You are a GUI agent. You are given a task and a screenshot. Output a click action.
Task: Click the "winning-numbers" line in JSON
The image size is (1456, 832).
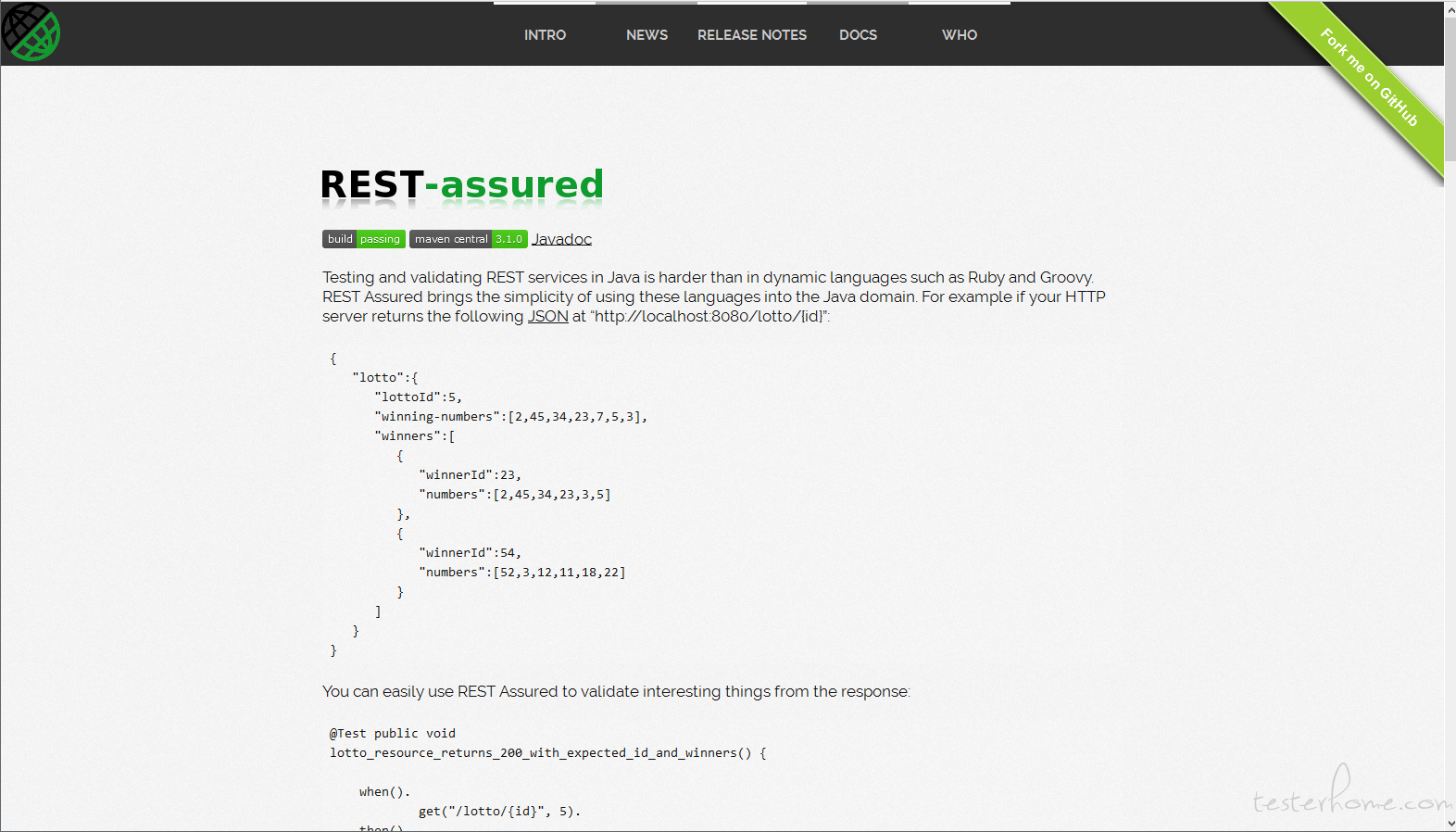[x=511, y=417]
